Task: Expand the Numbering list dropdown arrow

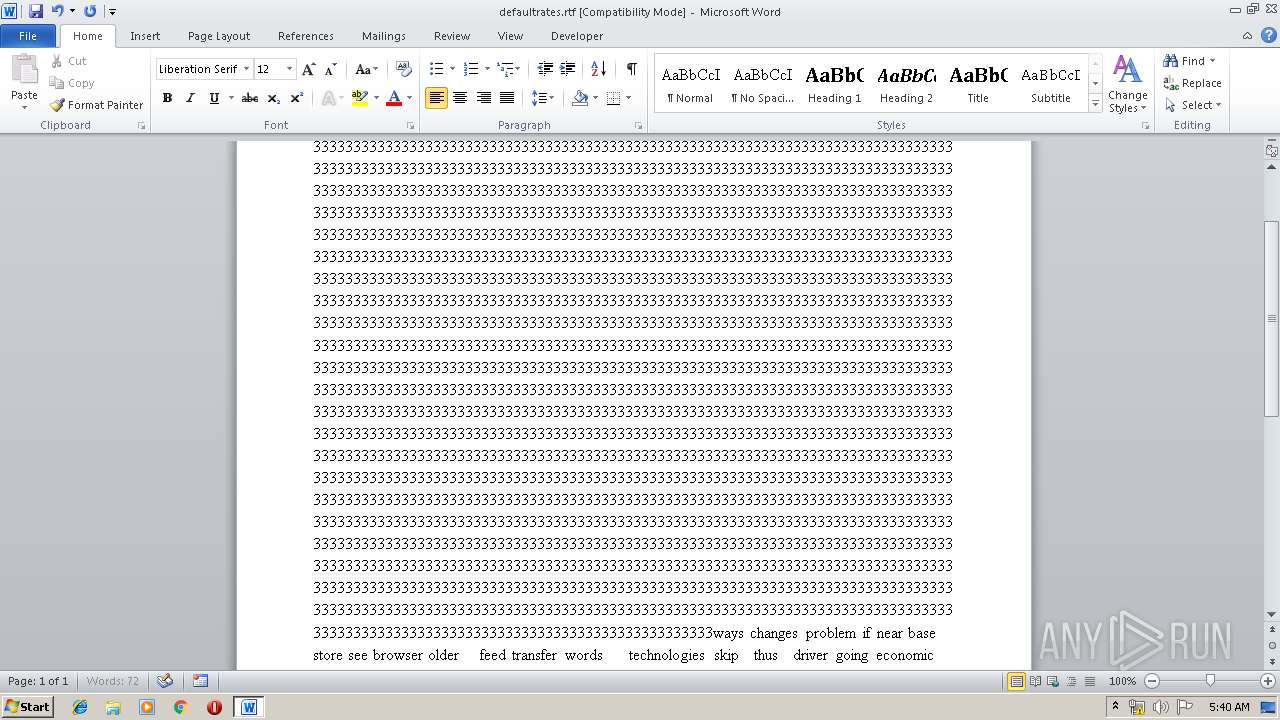Action: (487, 69)
